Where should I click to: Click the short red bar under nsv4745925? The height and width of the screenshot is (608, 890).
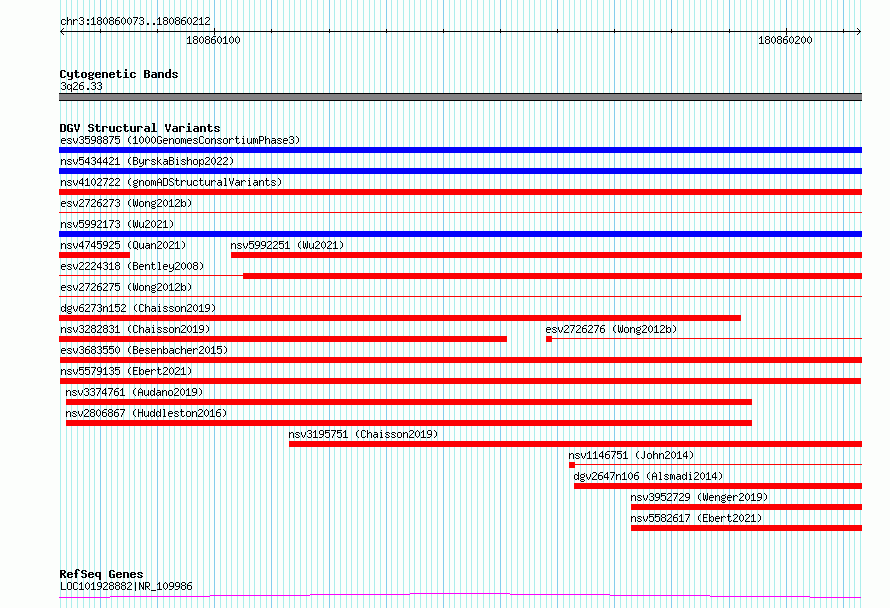click(94, 255)
